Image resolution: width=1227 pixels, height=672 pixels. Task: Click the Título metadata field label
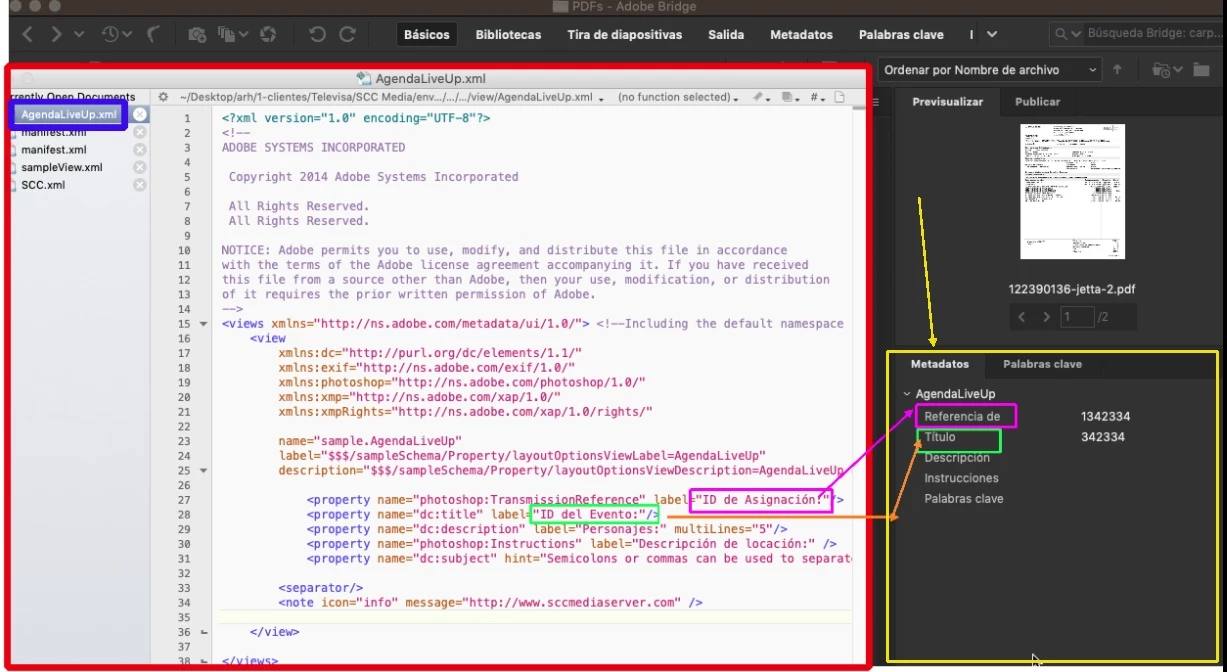[x=939, y=437]
